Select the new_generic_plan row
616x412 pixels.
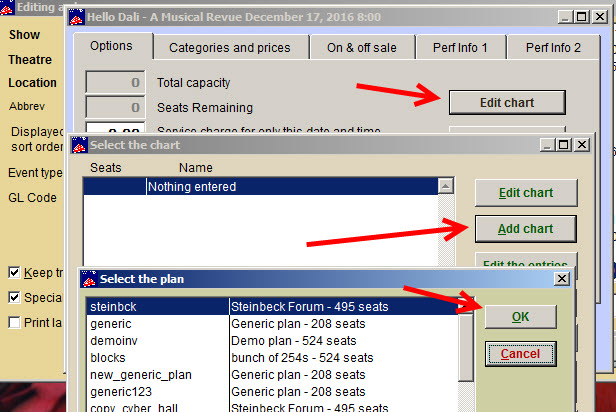[272, 375]
